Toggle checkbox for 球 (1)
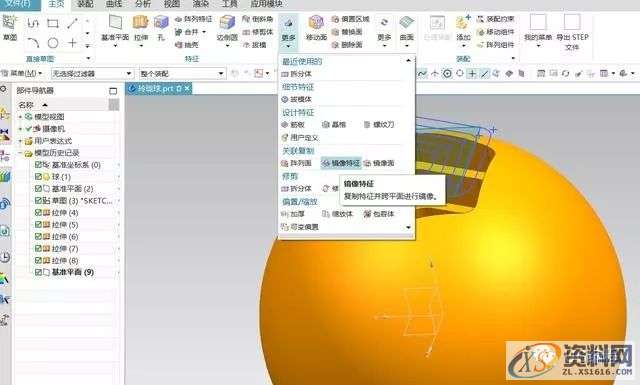The height and width of the screenshot is (385, 640). click(x=38, y=177)
